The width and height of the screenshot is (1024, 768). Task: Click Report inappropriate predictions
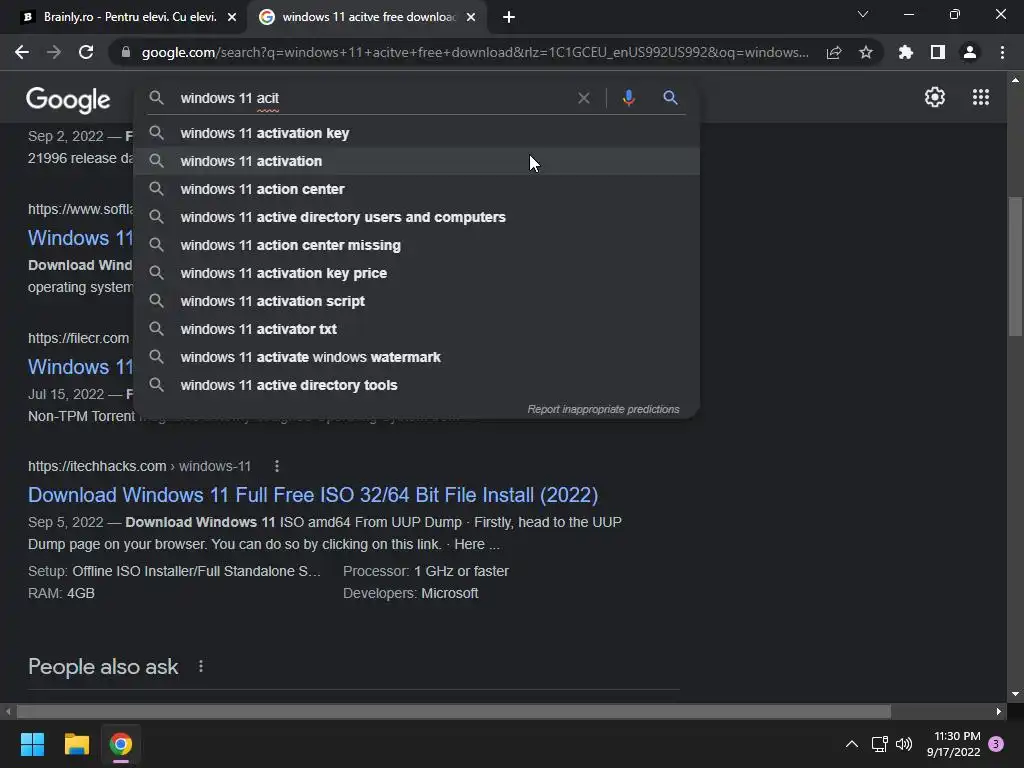point(603,409)
